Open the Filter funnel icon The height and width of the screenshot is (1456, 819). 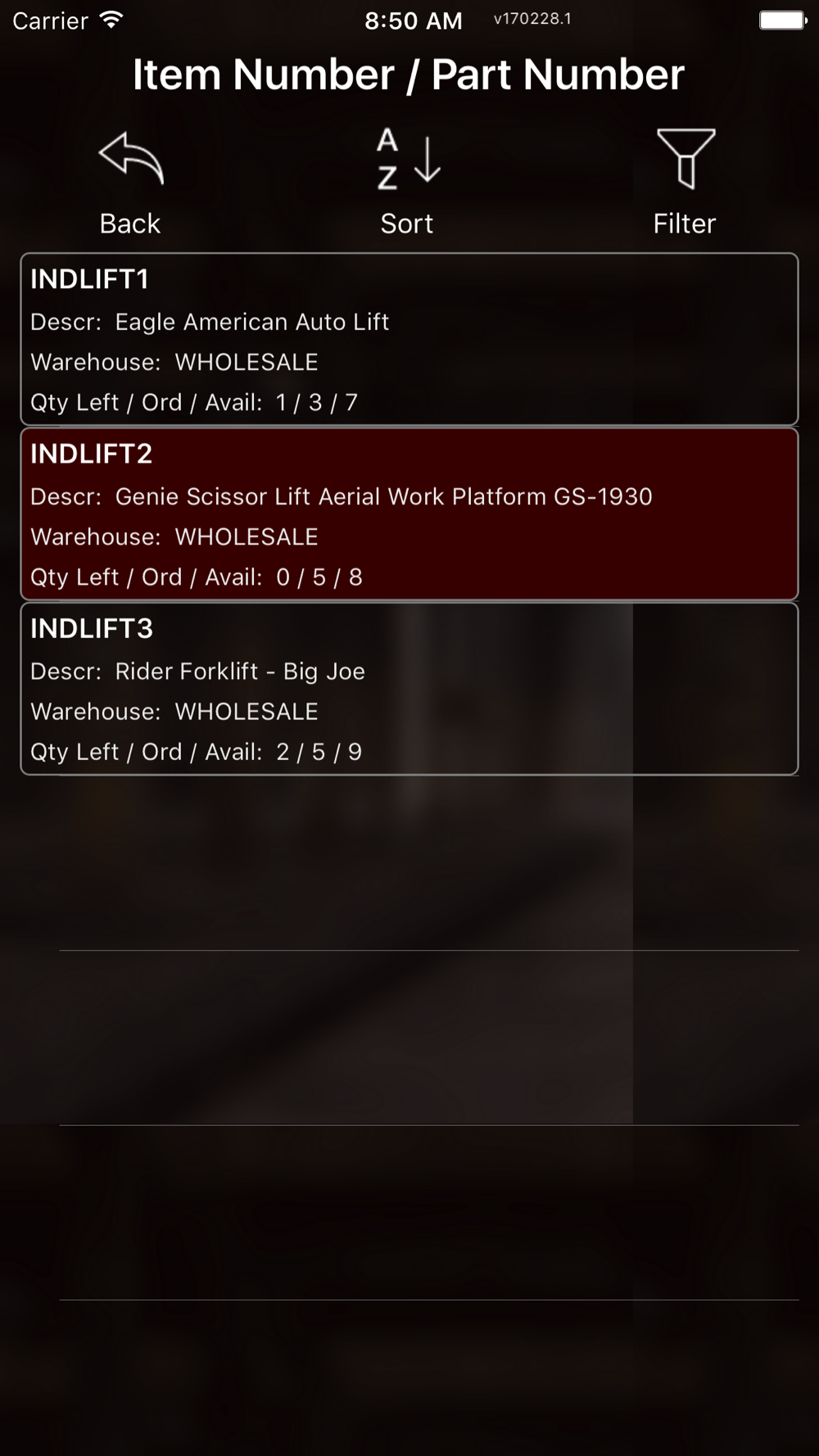coord(686,159)
